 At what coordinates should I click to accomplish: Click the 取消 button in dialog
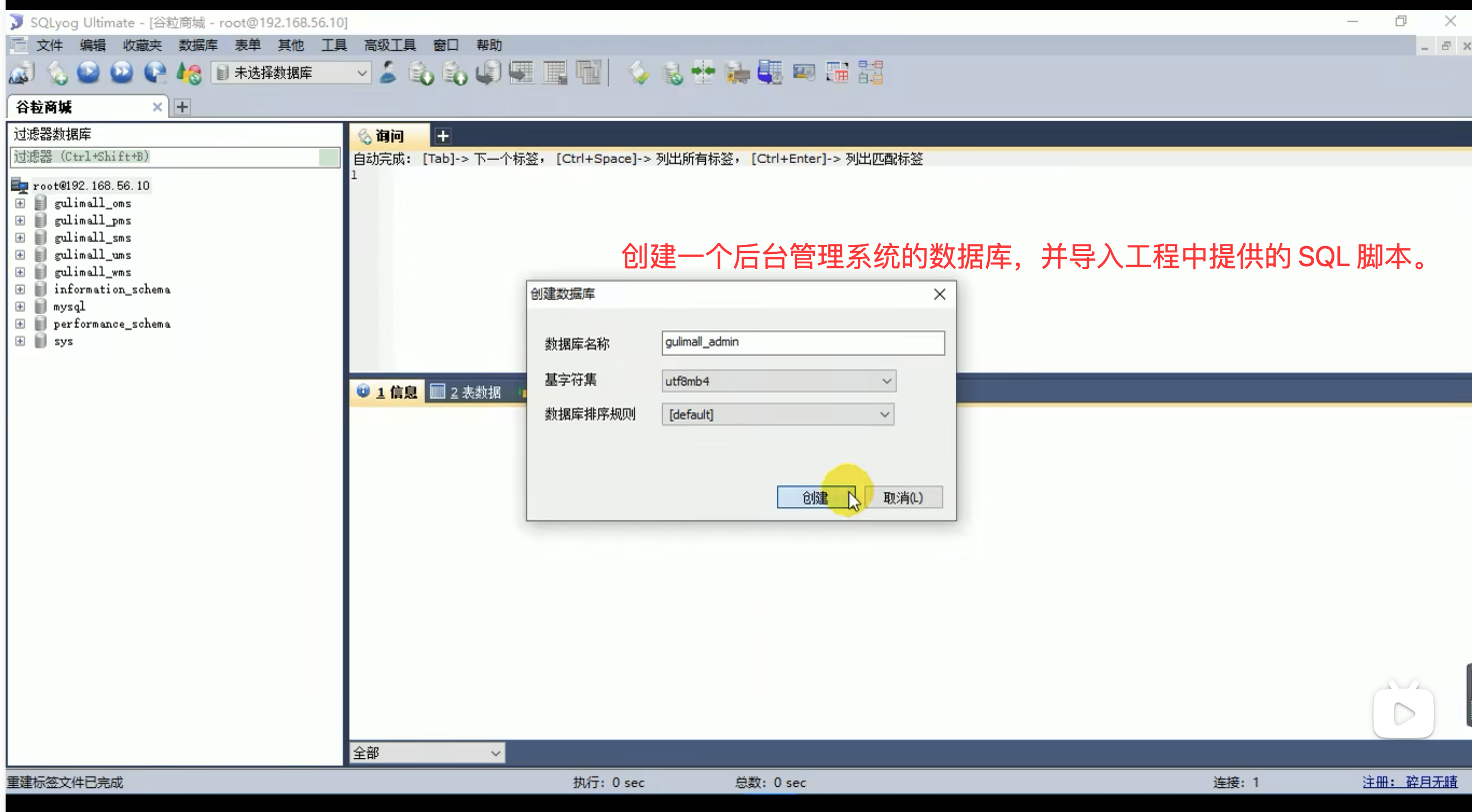[x=903, y=497]
